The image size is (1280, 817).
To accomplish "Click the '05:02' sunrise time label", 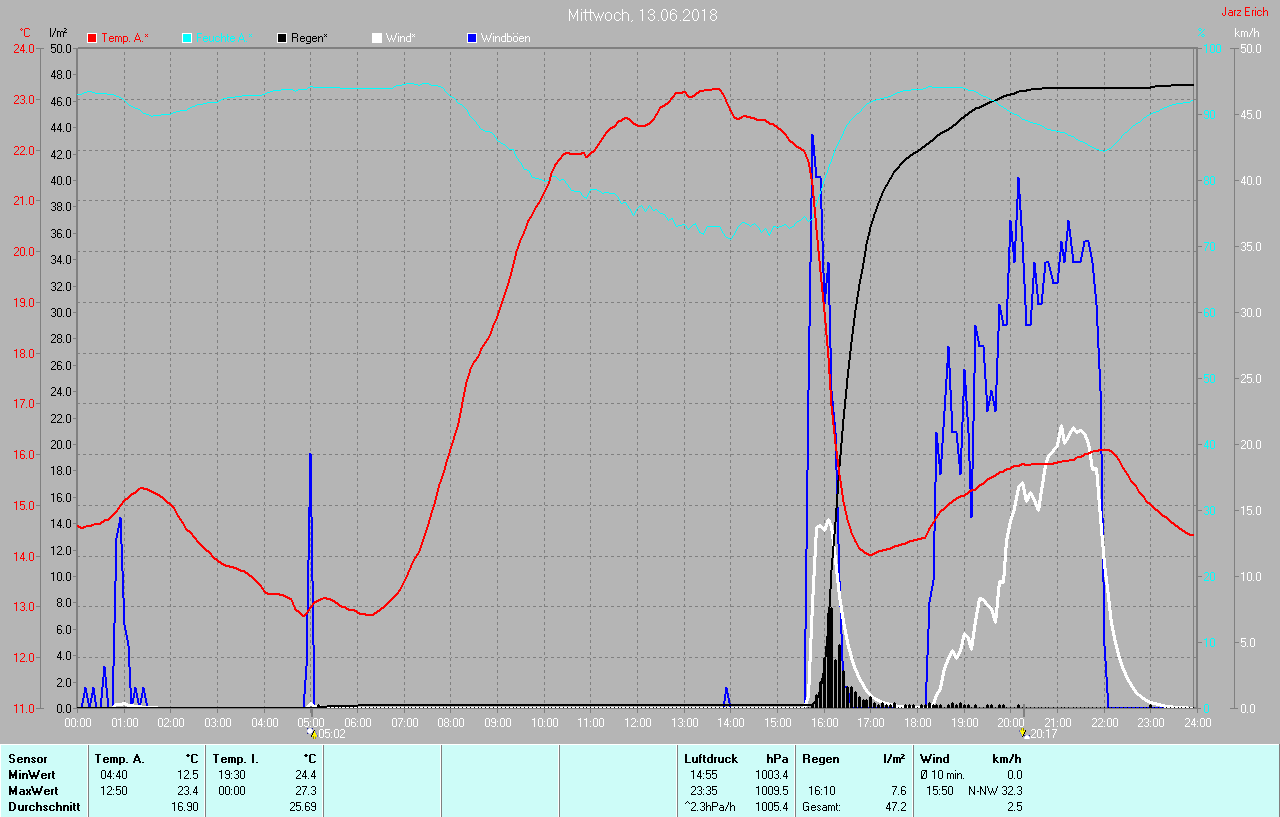I will [331, 734].
